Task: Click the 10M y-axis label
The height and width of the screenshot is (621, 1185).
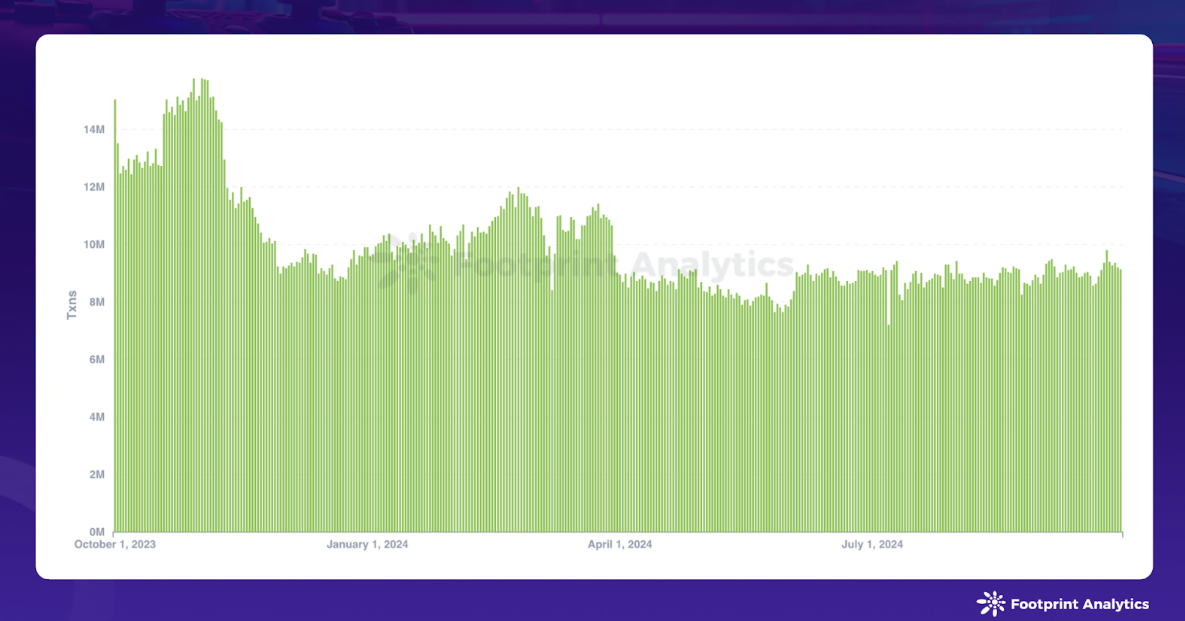Action: click(x=94, y=245)
